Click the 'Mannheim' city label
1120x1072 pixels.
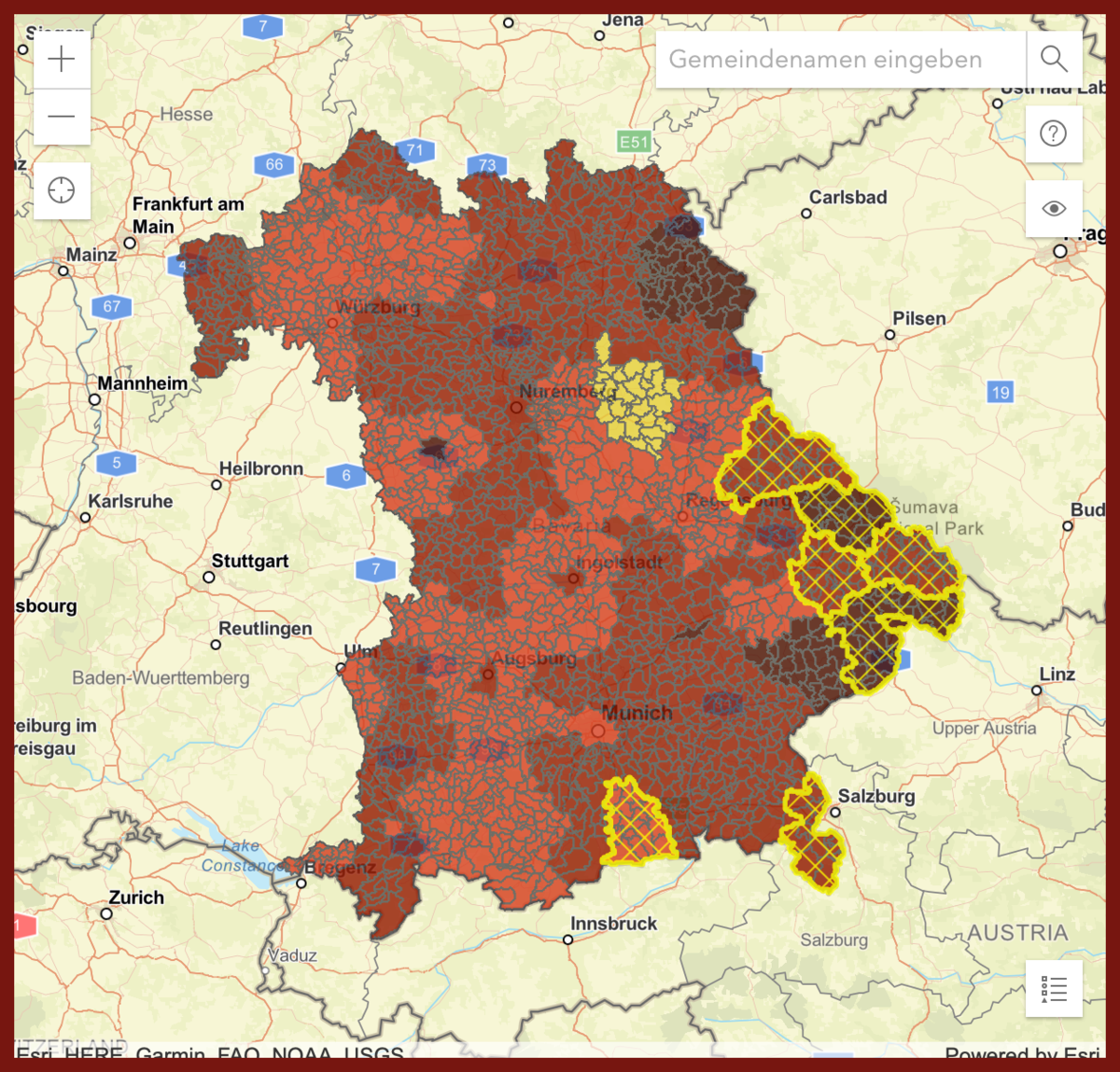point(142,383)
